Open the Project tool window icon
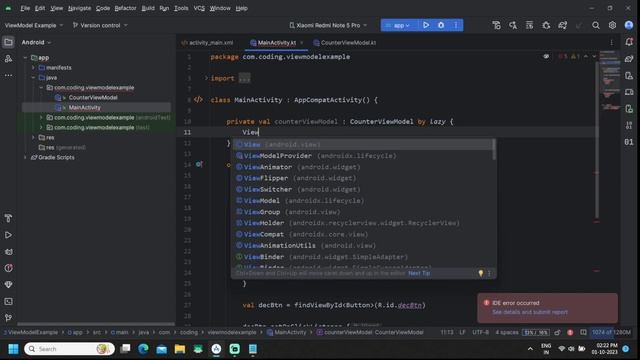 [8, 42]
